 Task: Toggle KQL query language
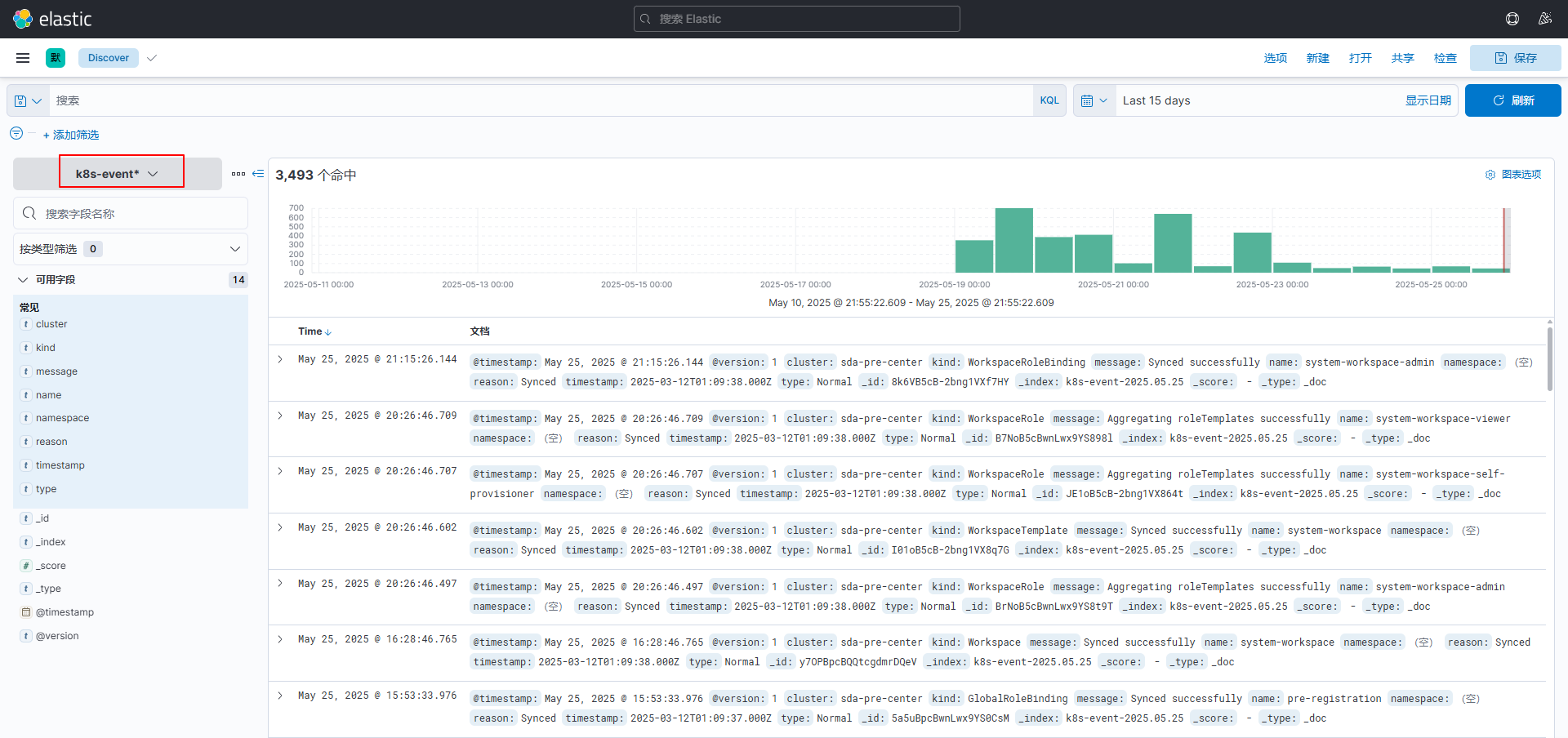tap(1049, 100)
